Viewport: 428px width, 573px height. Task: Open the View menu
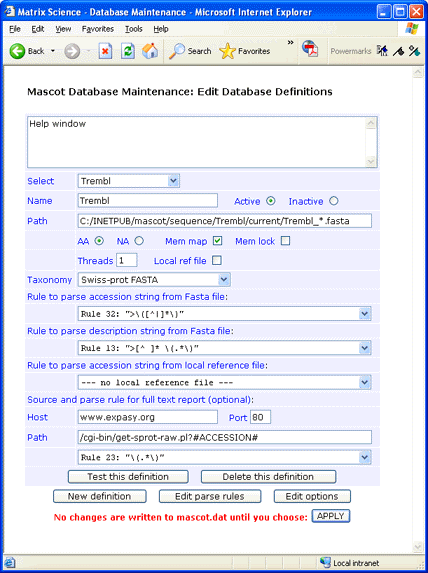[63, 29]
